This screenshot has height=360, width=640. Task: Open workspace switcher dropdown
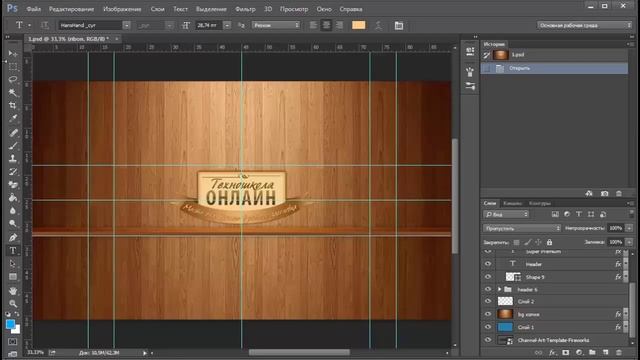tap(584, 25)
